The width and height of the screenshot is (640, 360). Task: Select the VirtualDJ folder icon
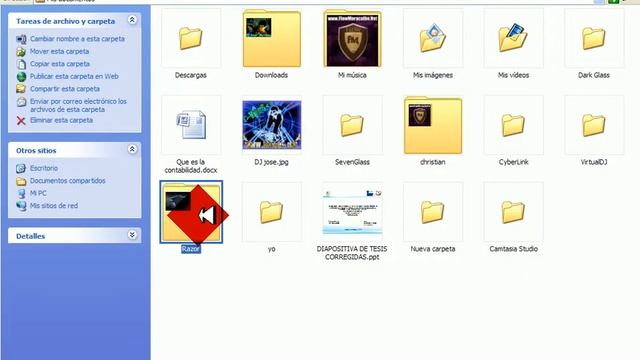click(x=594, y=125)
